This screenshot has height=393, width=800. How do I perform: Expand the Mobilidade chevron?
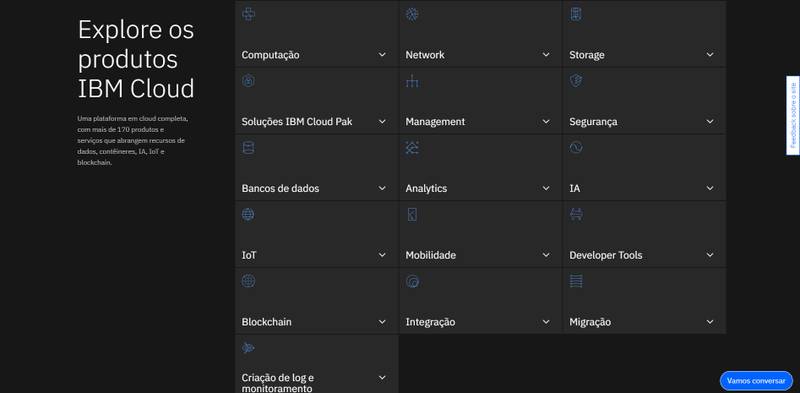(546, 255)
